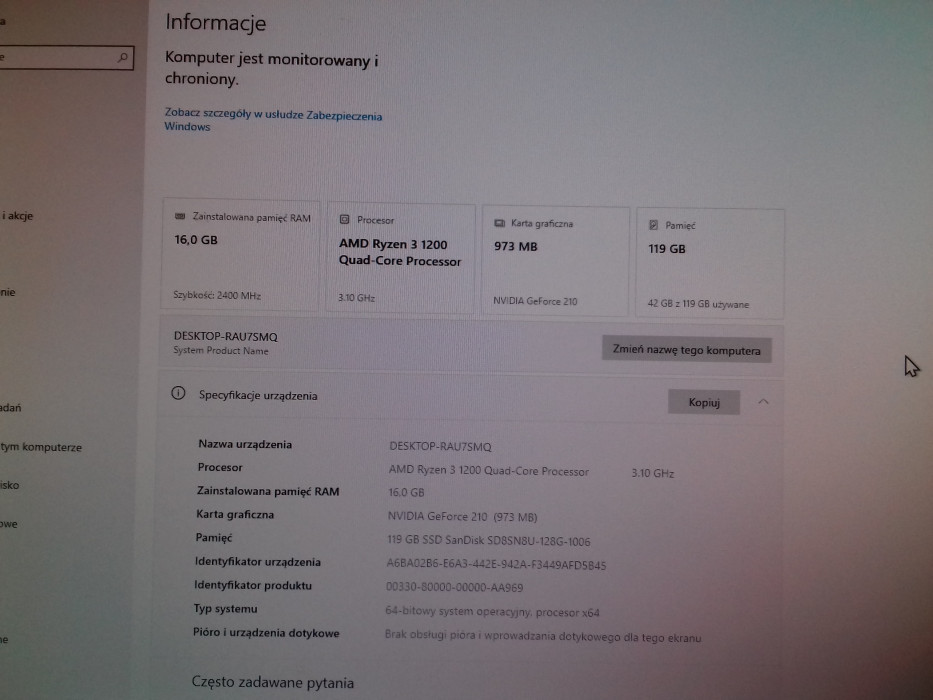The width and height of the screenshot is (933, 700).
Task: Click the bold 973 MB graphics memory value
Action: [x=515, y=246]
